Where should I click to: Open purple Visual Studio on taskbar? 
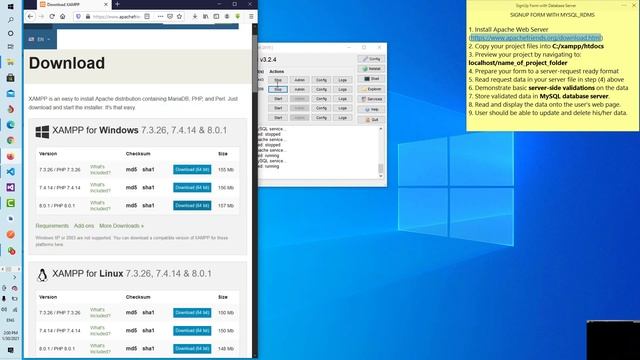(11, 187)
